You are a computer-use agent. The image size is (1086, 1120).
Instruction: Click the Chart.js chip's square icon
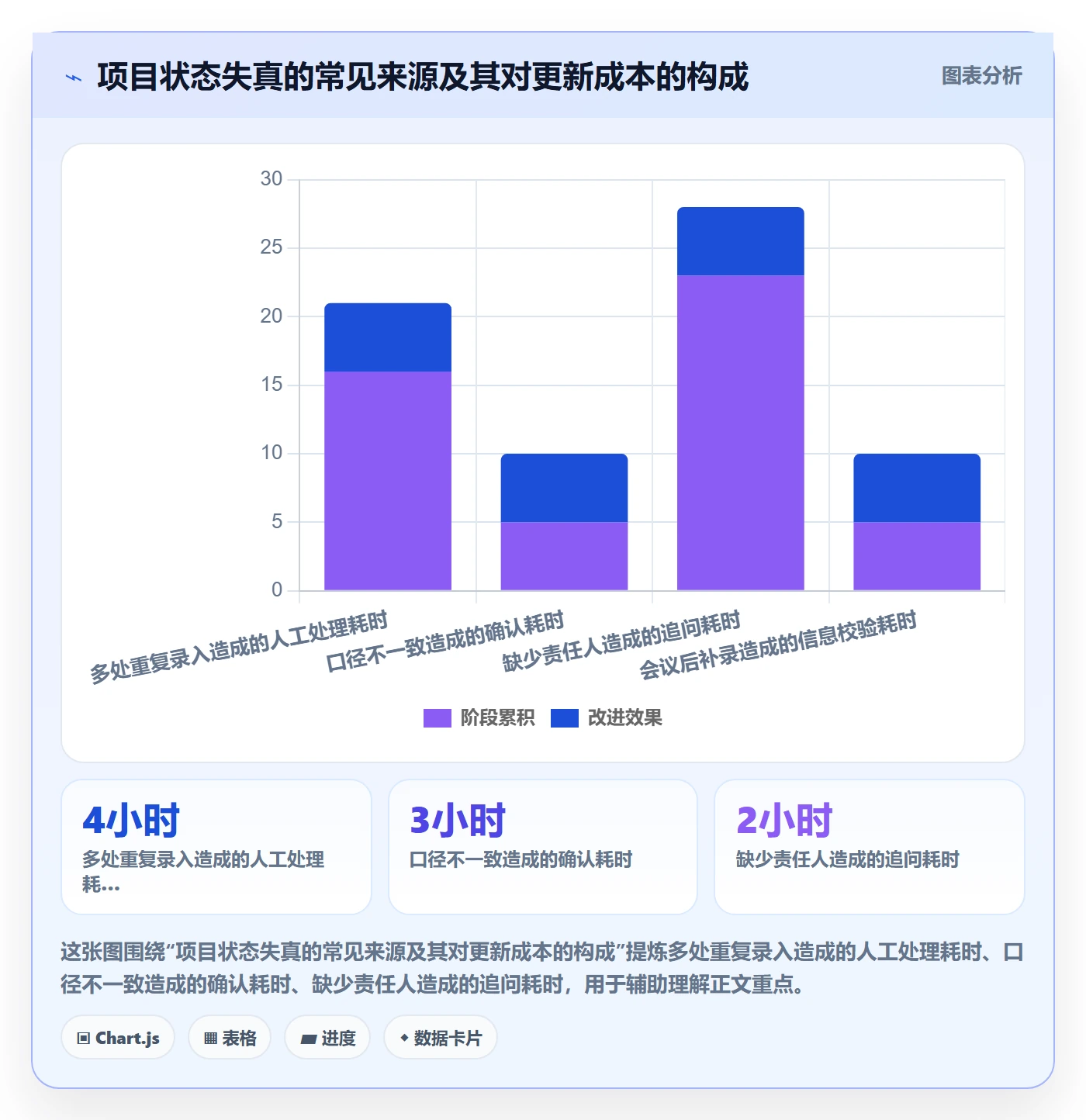[84, 1039]
